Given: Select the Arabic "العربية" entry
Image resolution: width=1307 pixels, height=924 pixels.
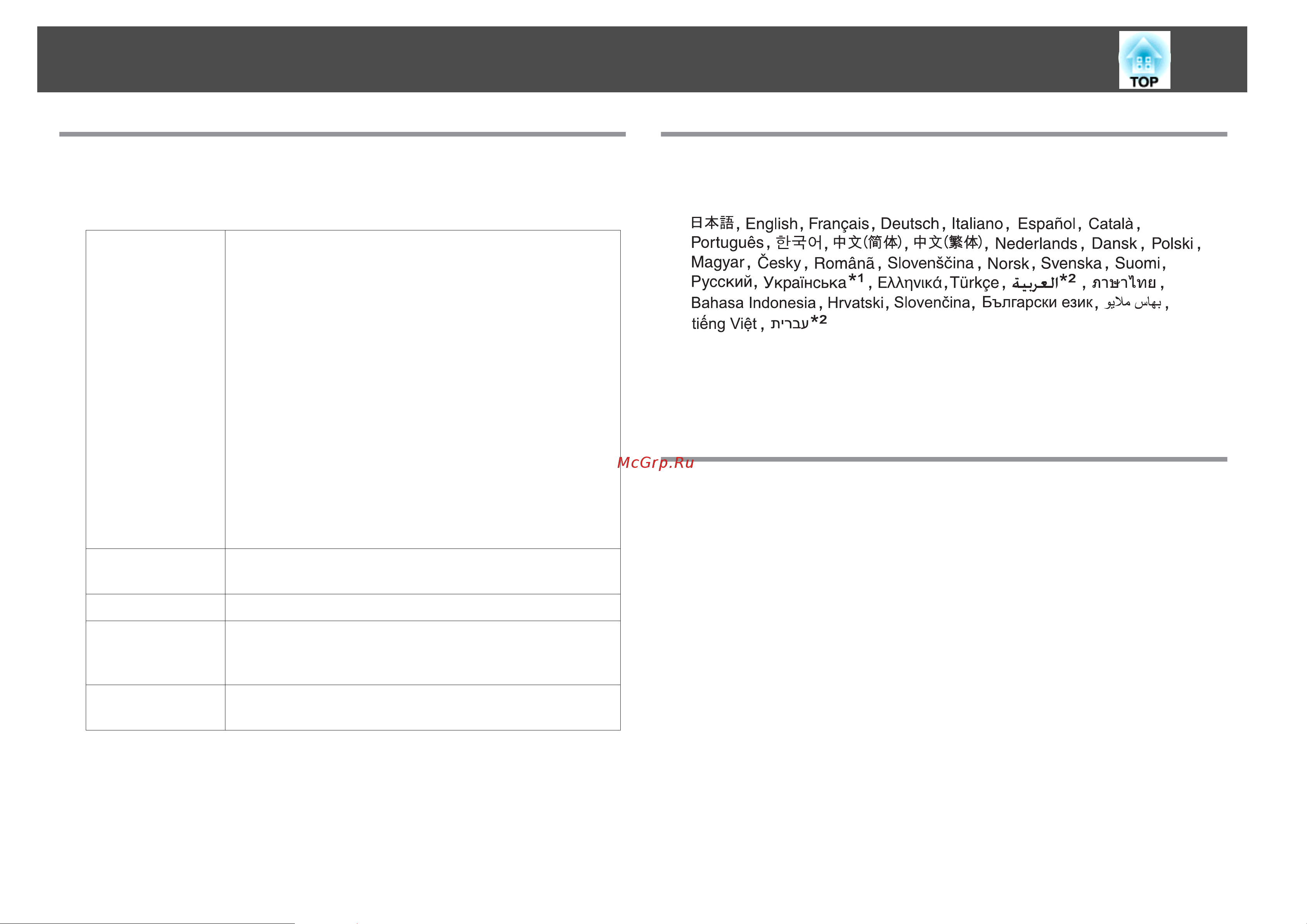Looking at the screenshot, I should 1035,284.
